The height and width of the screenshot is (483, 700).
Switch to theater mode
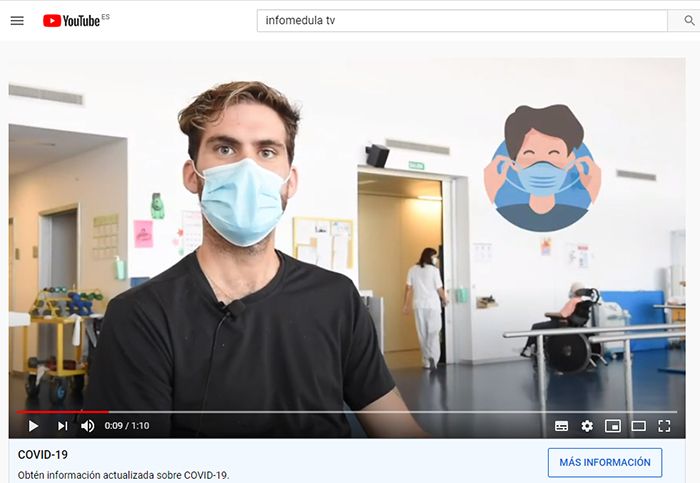pos(638,426)
